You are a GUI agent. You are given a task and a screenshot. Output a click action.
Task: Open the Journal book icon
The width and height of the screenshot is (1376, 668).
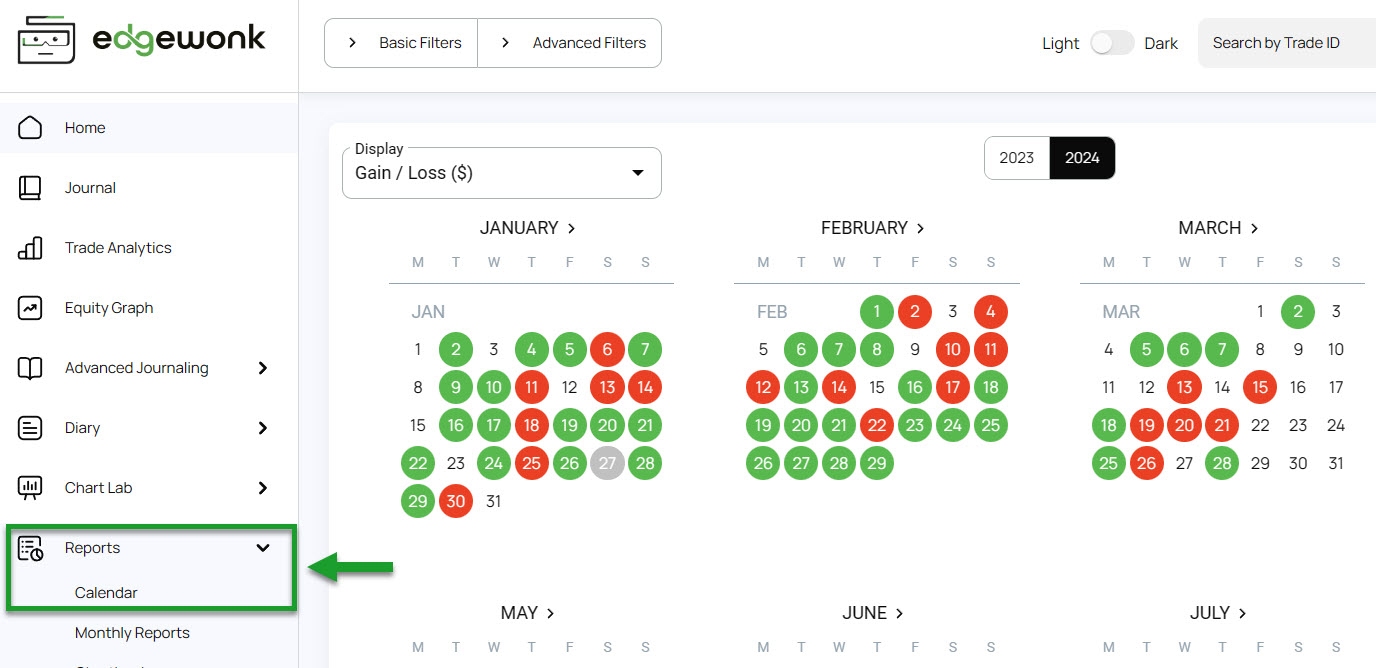tap(30, 188)
